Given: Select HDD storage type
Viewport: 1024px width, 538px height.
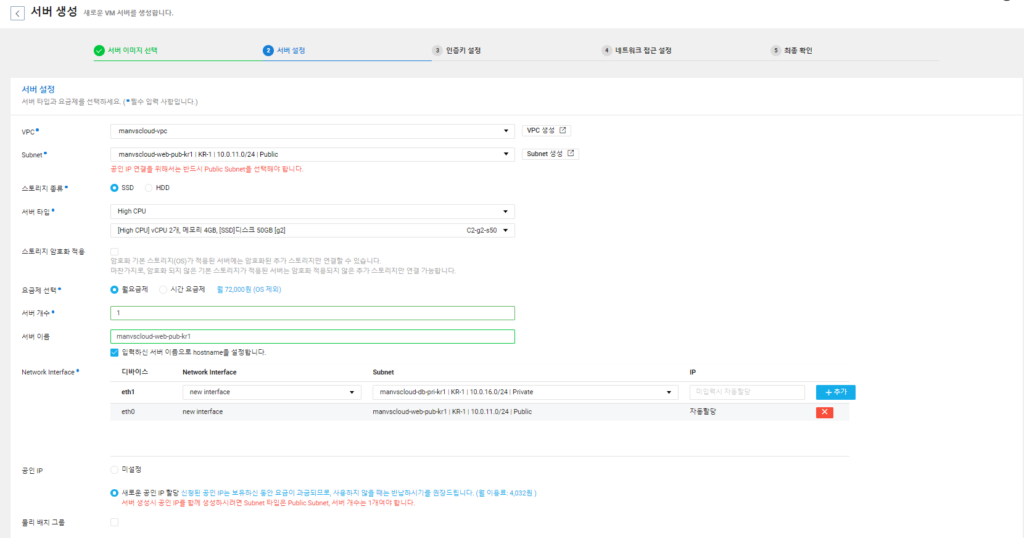Looking at the screenshot, I should pyautogui.click(x=149, y=188).
